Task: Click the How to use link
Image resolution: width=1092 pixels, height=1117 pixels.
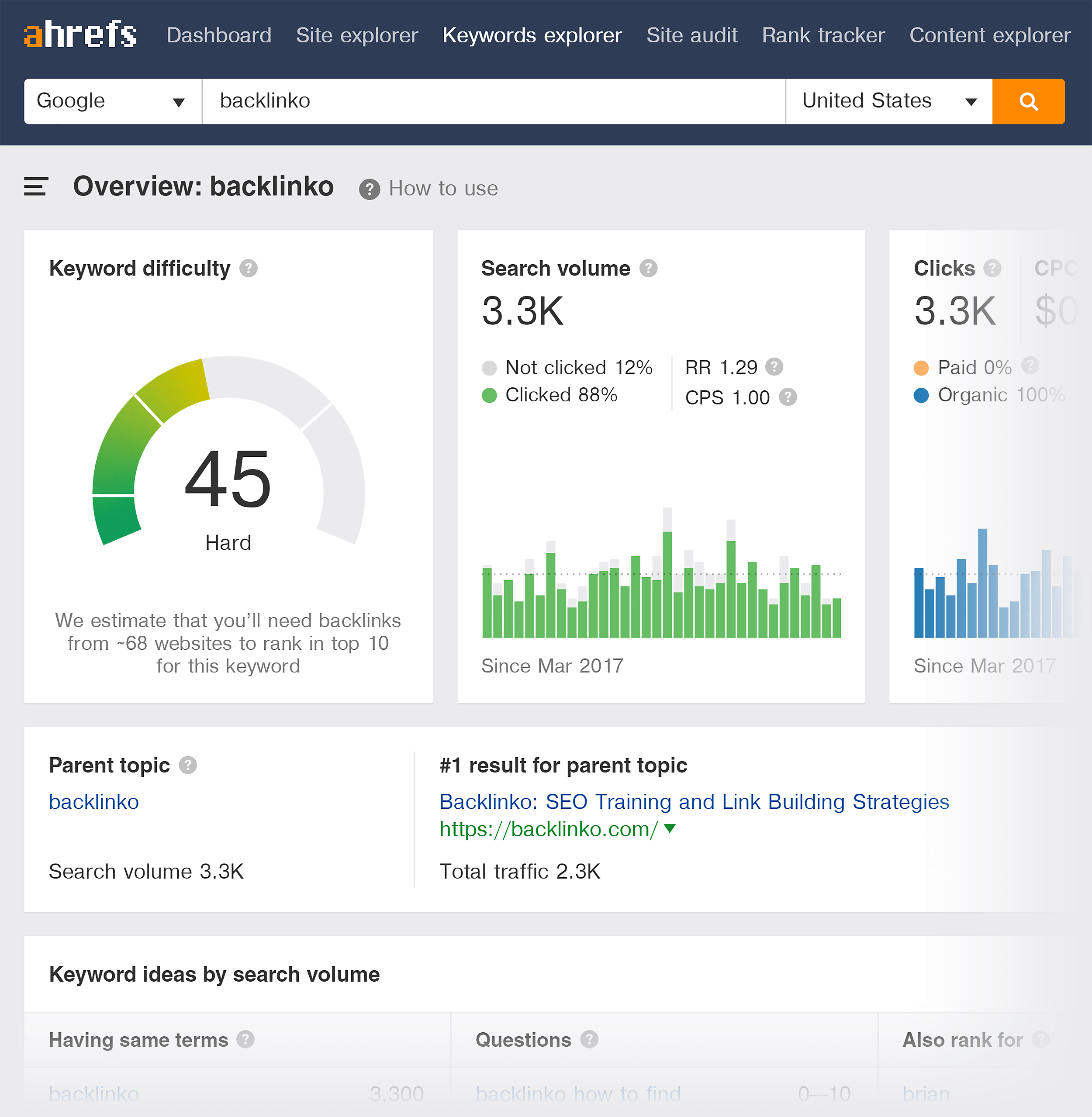Action: click(x=443, y=189)
